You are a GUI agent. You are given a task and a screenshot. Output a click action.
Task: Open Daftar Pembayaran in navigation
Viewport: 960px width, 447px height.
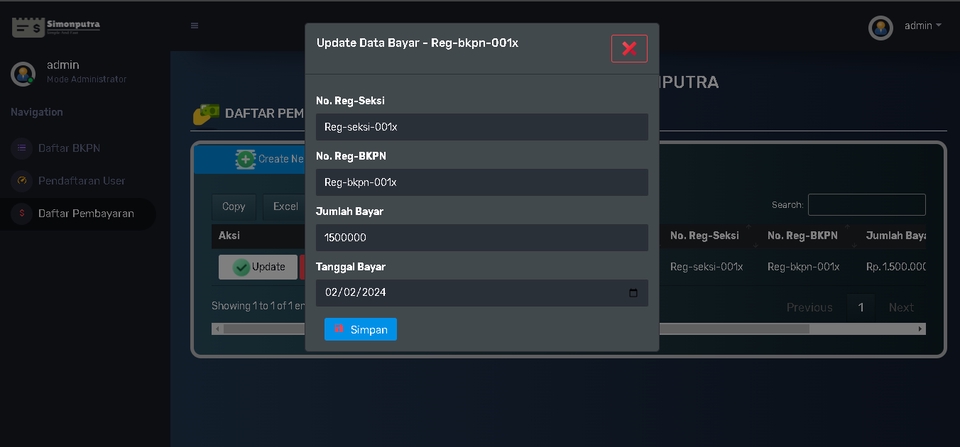78,214
